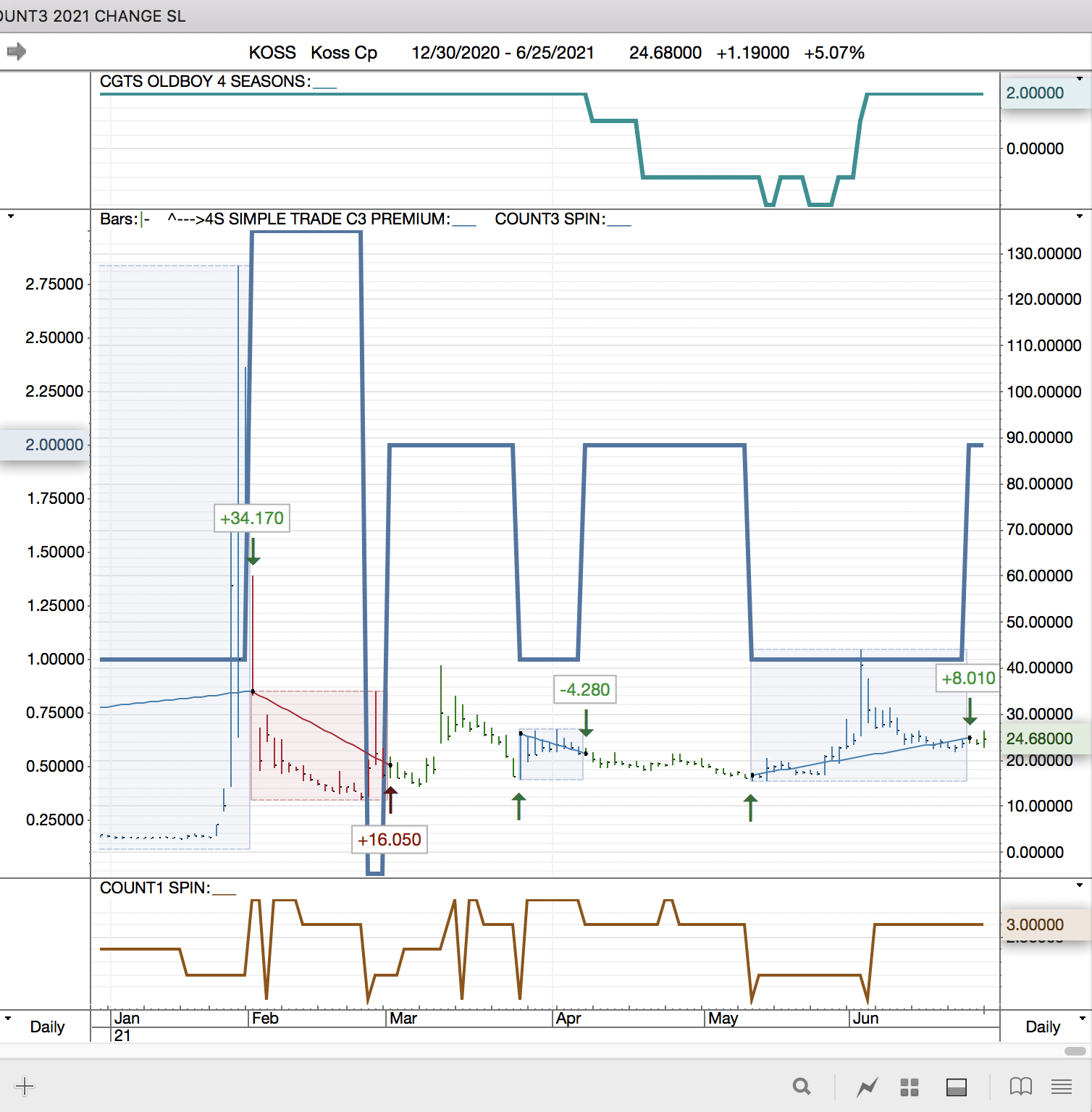Click the Bars price style label
This screenshot has height=1112, width=1092.
[118, 219]
